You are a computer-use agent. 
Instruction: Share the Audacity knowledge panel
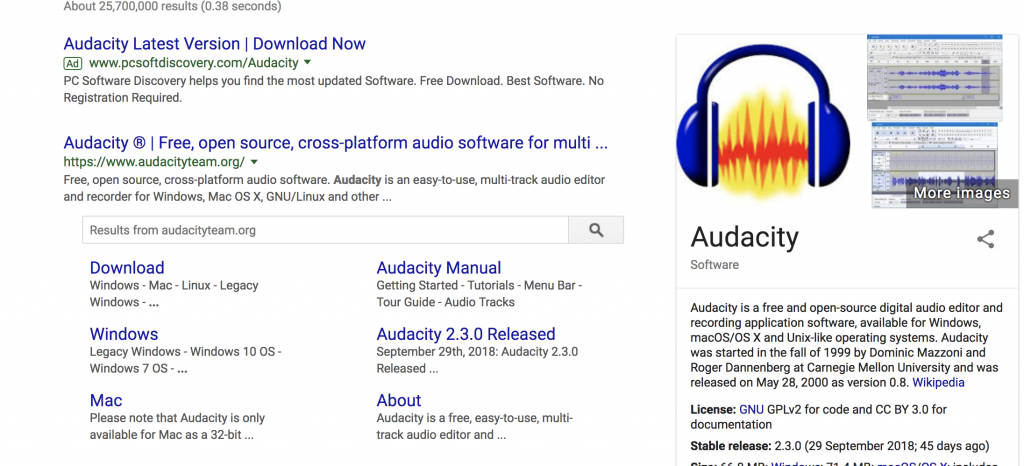[985, 239]
